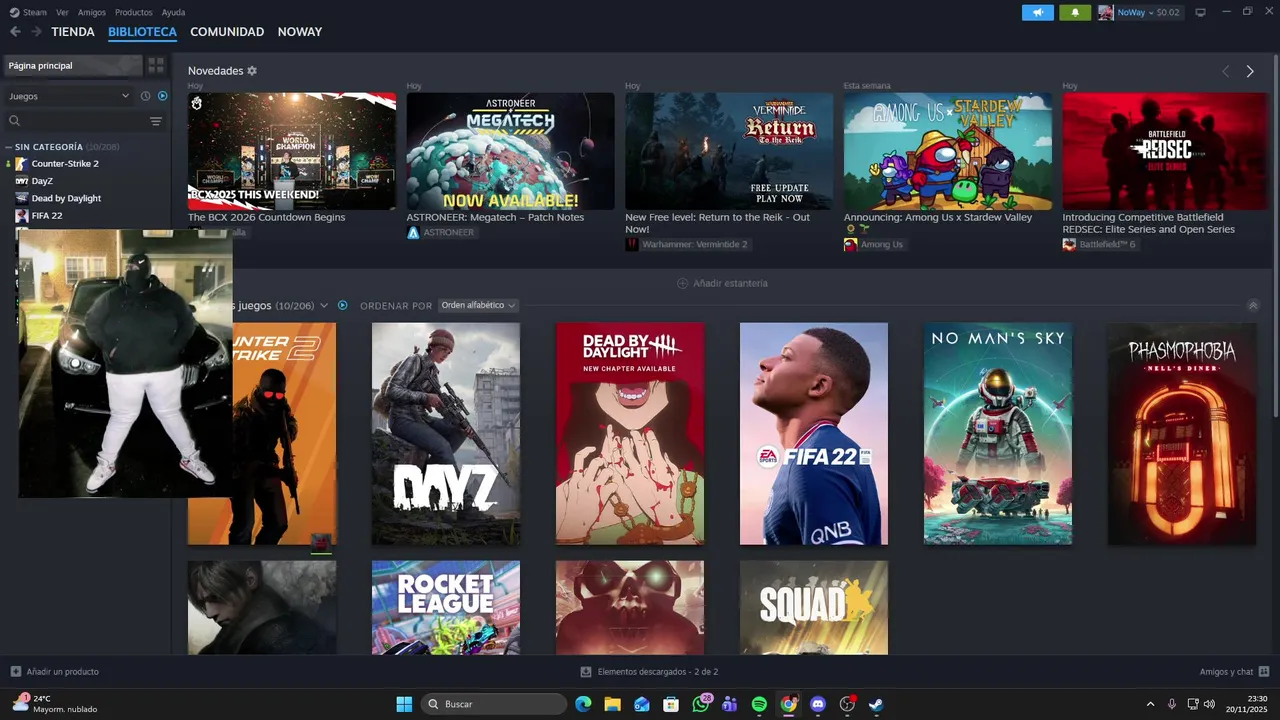
Task: Switch to the BIBLIOTECA tab
Action: click(x=142, y=32)
